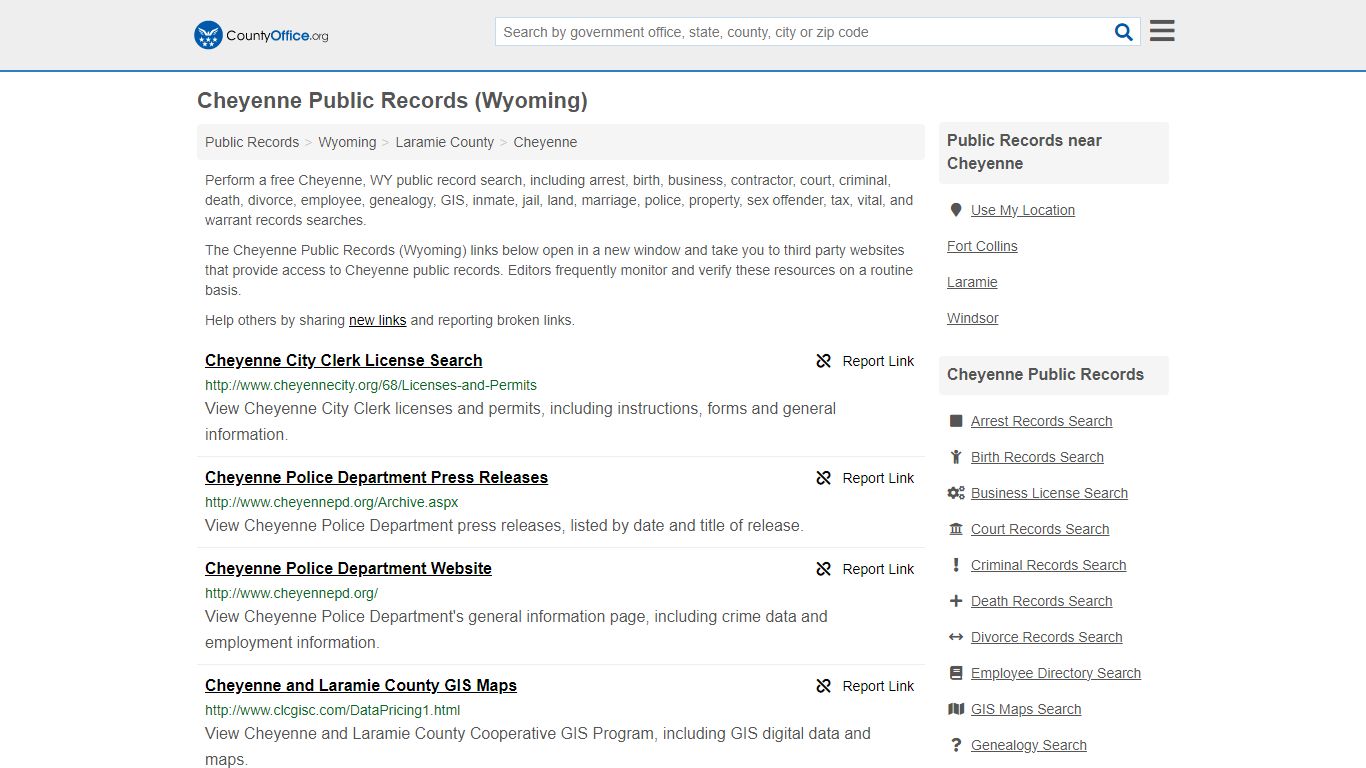Image resolution: width=1366 pixels, height=768 pixels.
Task: Open Death Records Search
Action: click(x=1041, y=601)
